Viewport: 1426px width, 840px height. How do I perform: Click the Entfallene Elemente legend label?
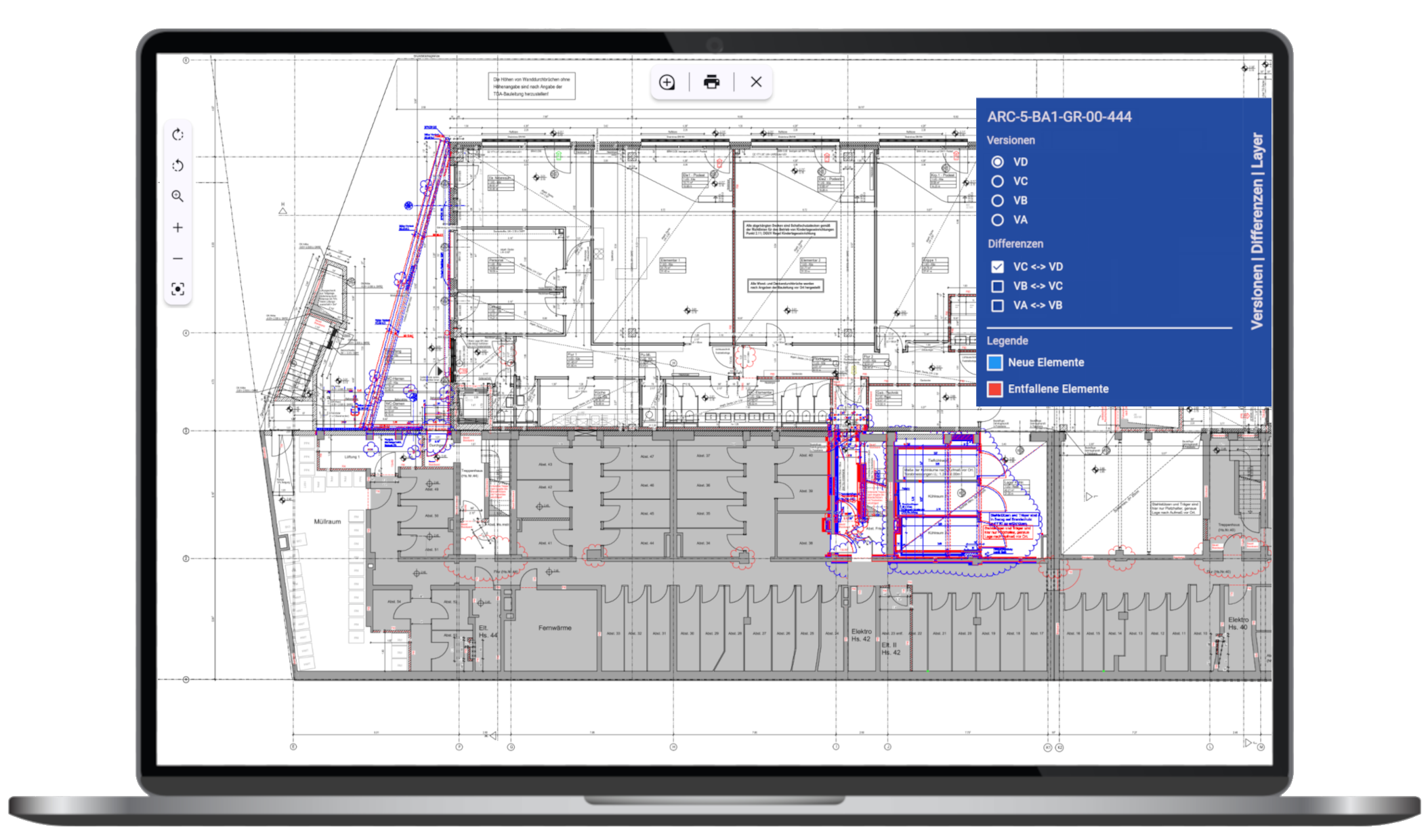[1058, 389]
